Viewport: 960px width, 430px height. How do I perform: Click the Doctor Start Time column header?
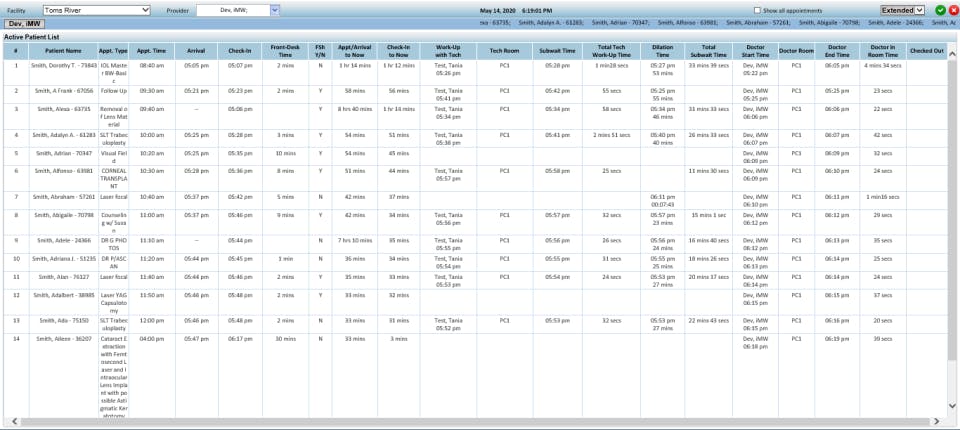coord(756,51)
